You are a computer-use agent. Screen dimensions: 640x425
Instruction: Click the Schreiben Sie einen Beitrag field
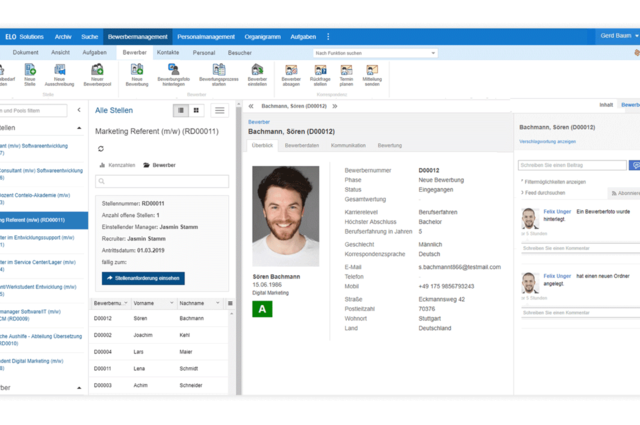click(x=572, y=165)
